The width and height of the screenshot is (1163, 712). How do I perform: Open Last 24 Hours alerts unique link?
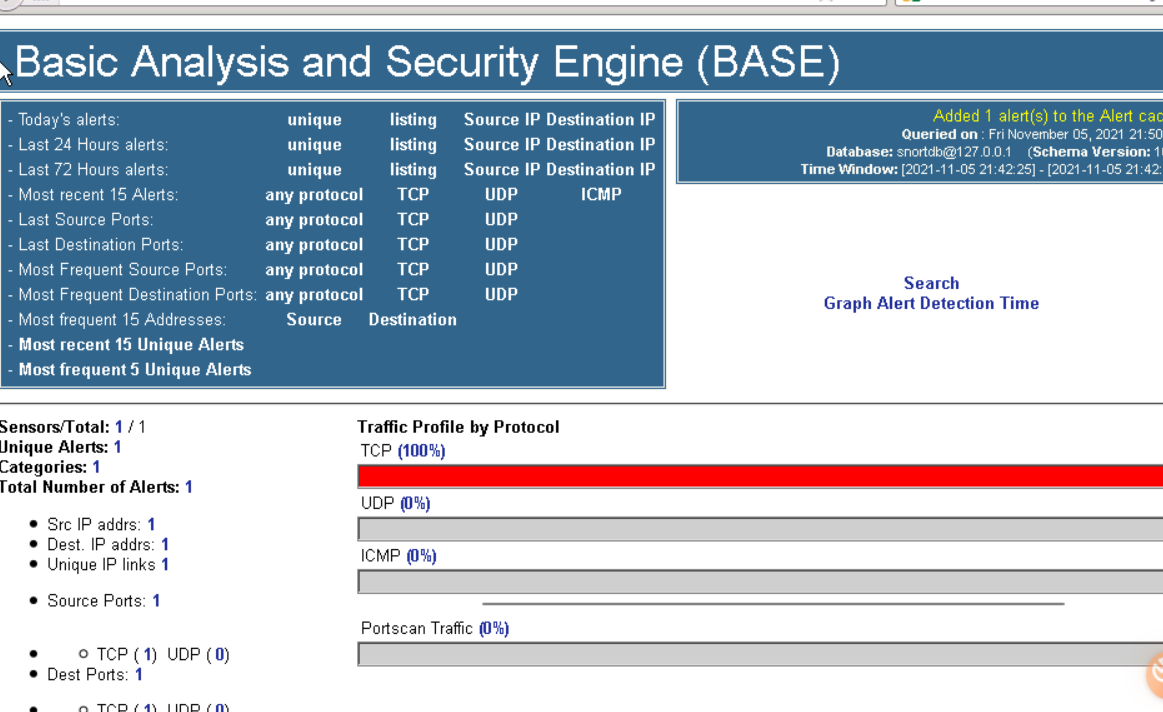point(314,145)
